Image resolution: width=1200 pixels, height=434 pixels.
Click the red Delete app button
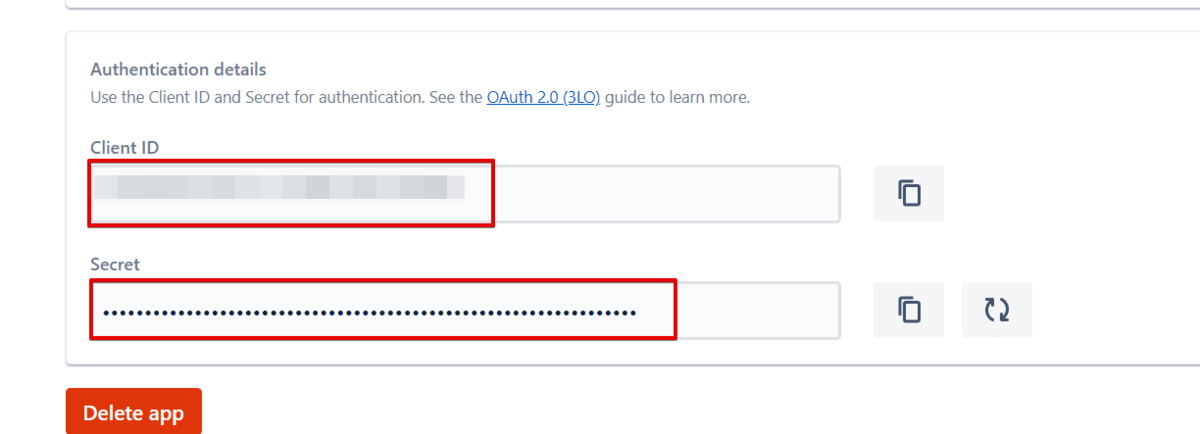134,413
